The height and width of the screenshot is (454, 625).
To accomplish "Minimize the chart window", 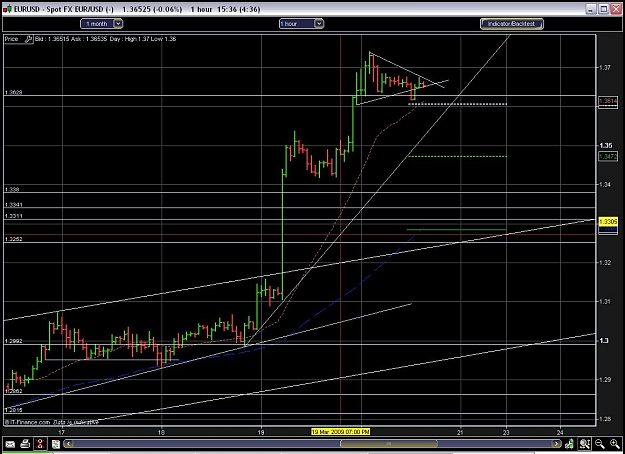I will click(591, 9).
